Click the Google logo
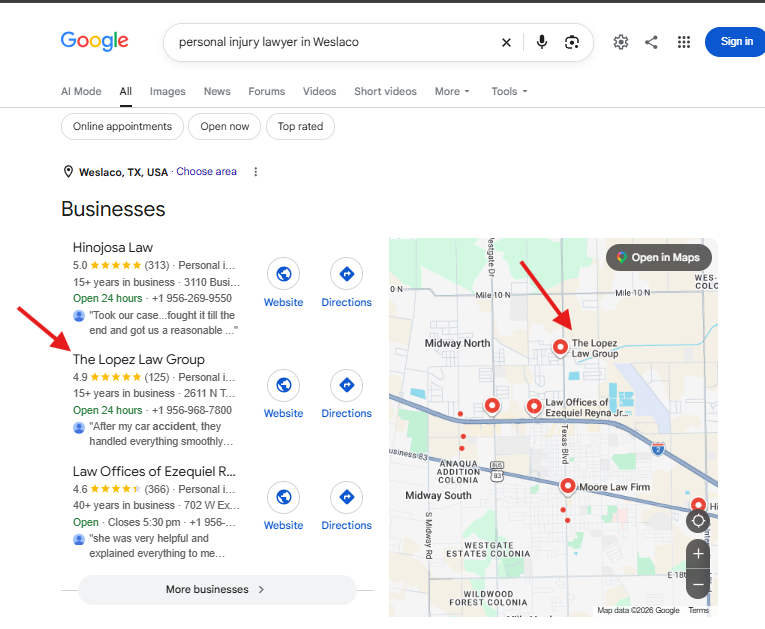This screenshot has height=629, width=765. [95, 41]
